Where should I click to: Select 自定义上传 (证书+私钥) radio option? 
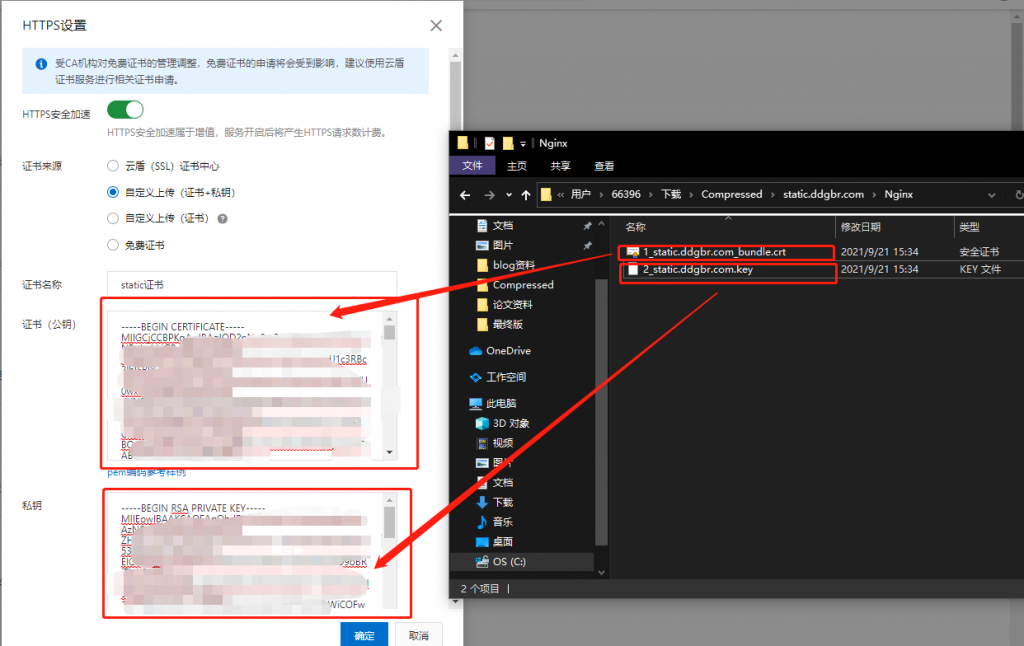pyautogui.click(x=113, y=192)
